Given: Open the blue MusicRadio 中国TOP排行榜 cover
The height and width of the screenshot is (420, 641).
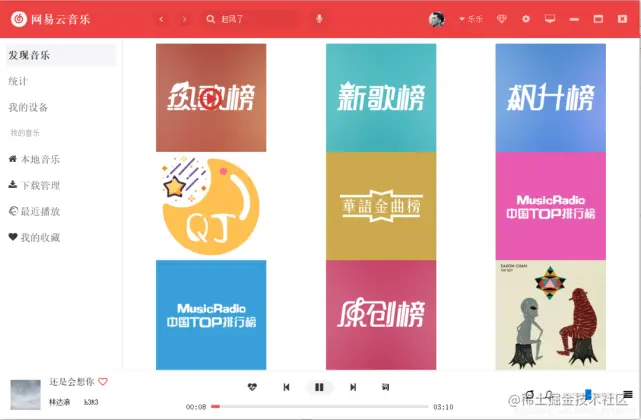Looking at the screenshot, I should (x=211, y=315).
